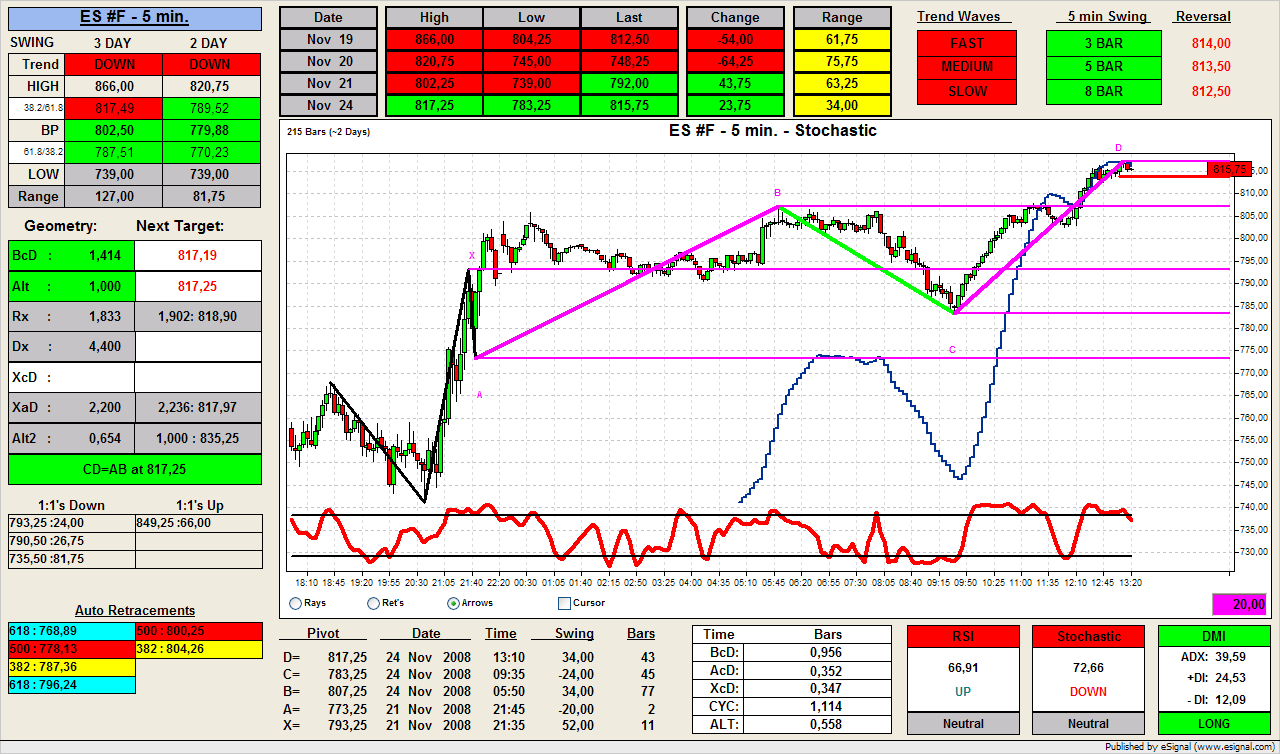Click the Stochastic indicator header
The height and width of the screenshot is (754, 1280).
point(1089,636)
